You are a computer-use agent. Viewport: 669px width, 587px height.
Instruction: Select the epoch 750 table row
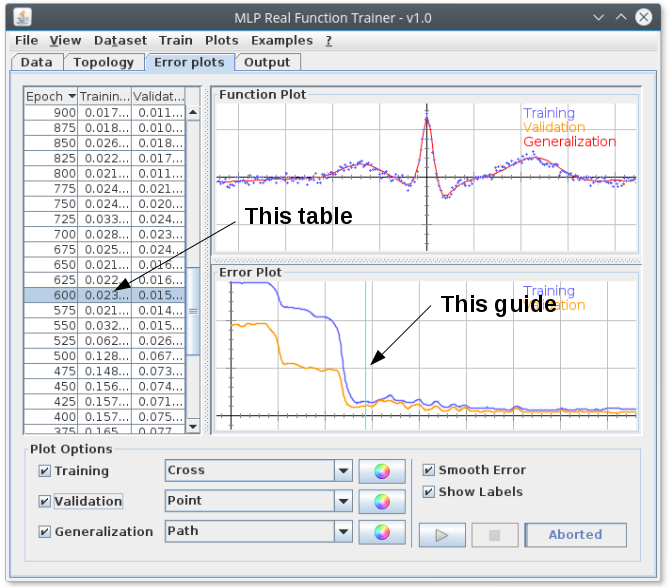(105, 204)
